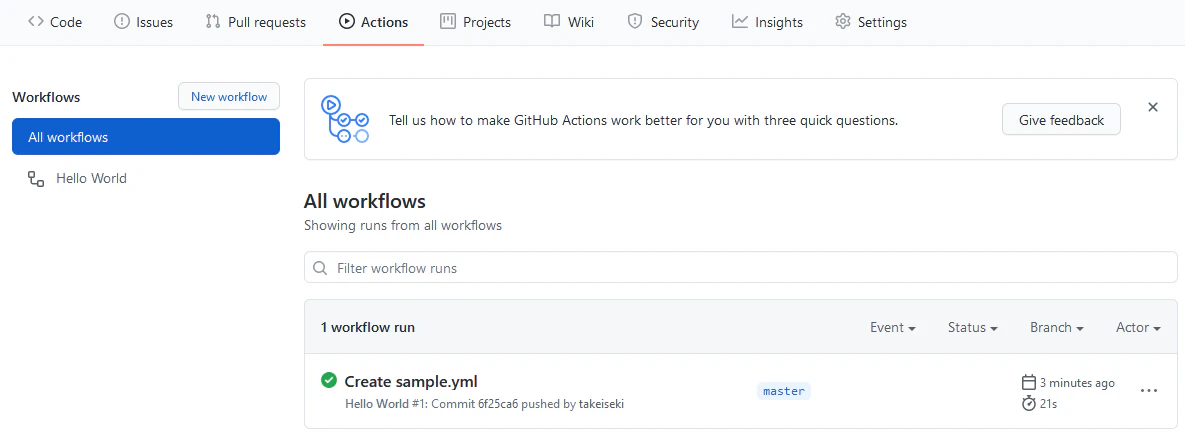Open the Wiki tab
1185x445 pixels.
tap(569, 22)
